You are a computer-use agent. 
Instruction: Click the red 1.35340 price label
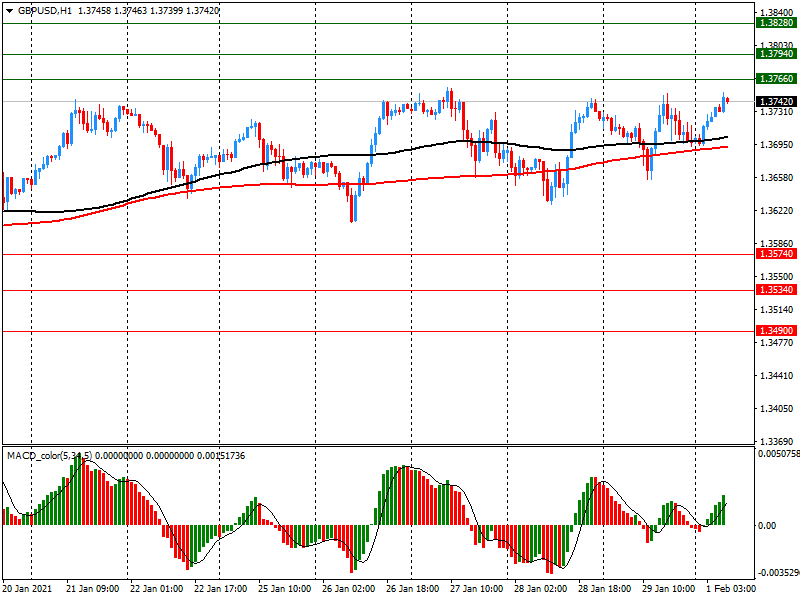click(776, 291)
